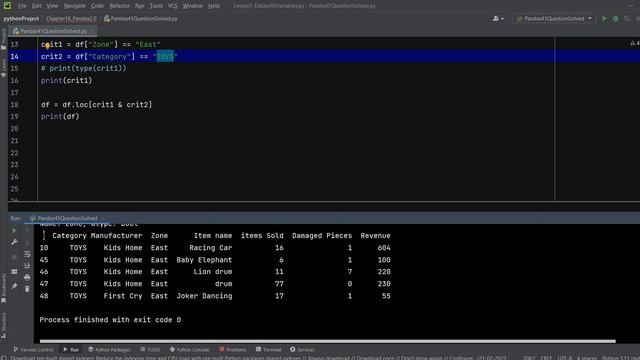
Task: Toggle scroll to end in the Run console
Action: coord(27,266)
